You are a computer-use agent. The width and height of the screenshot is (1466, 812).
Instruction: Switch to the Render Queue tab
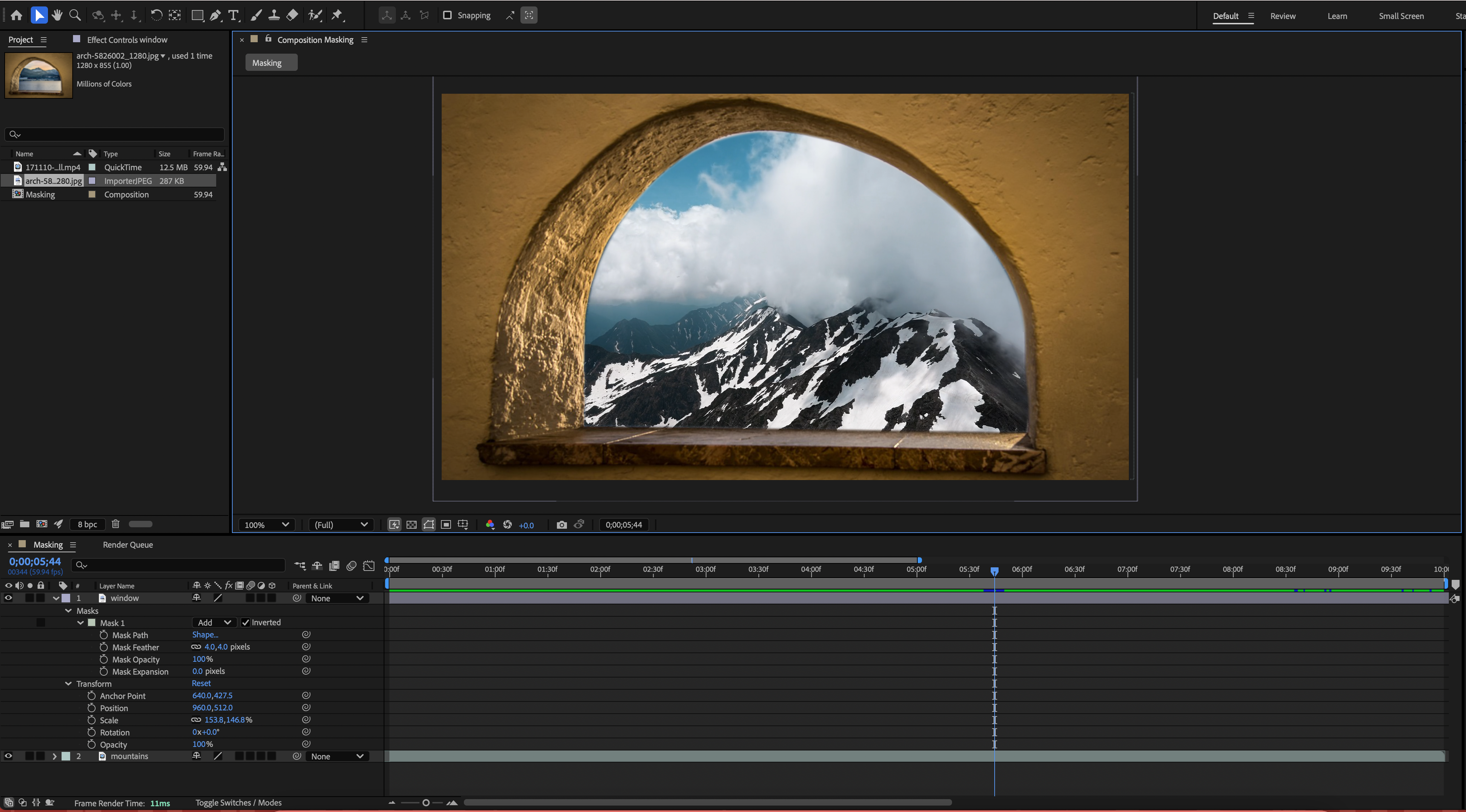[x=127, y=544]
